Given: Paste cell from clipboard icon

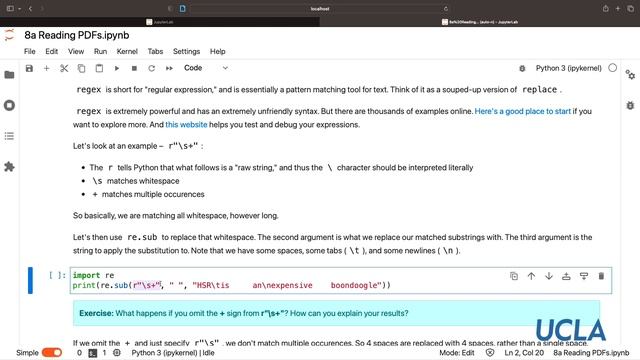Looking at the screenshot, I should pyautogui.click(x=99, y=68).
